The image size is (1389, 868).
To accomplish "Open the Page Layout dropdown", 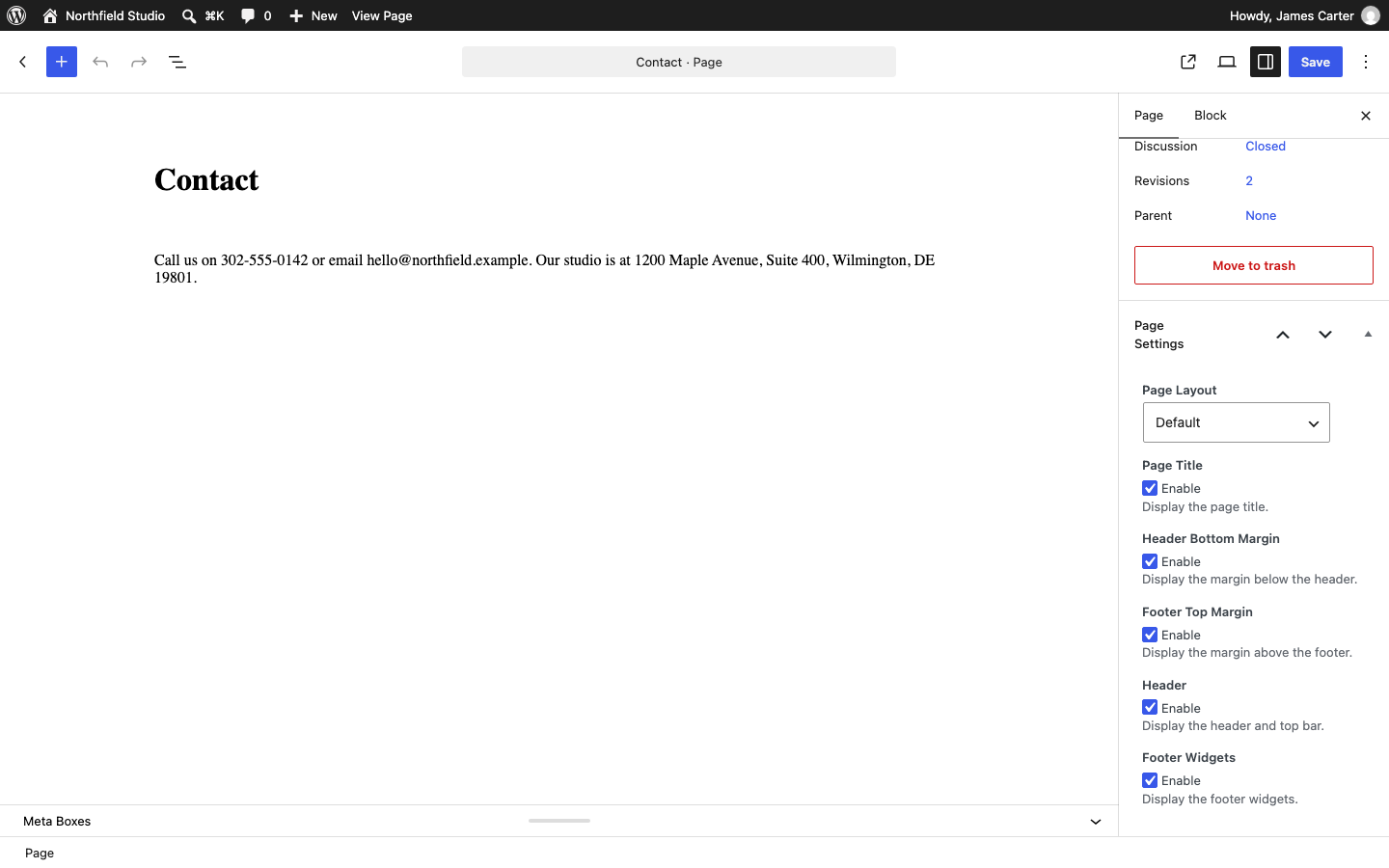I will click(1237, 422).
